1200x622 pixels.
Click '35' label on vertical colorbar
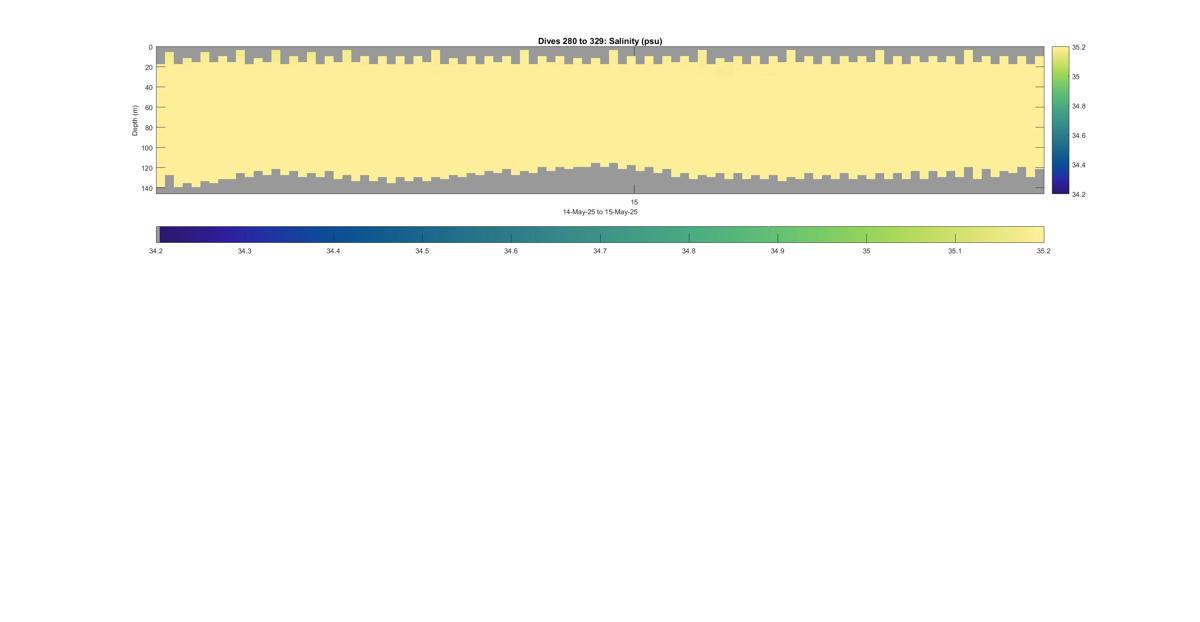pos(1076,76)
